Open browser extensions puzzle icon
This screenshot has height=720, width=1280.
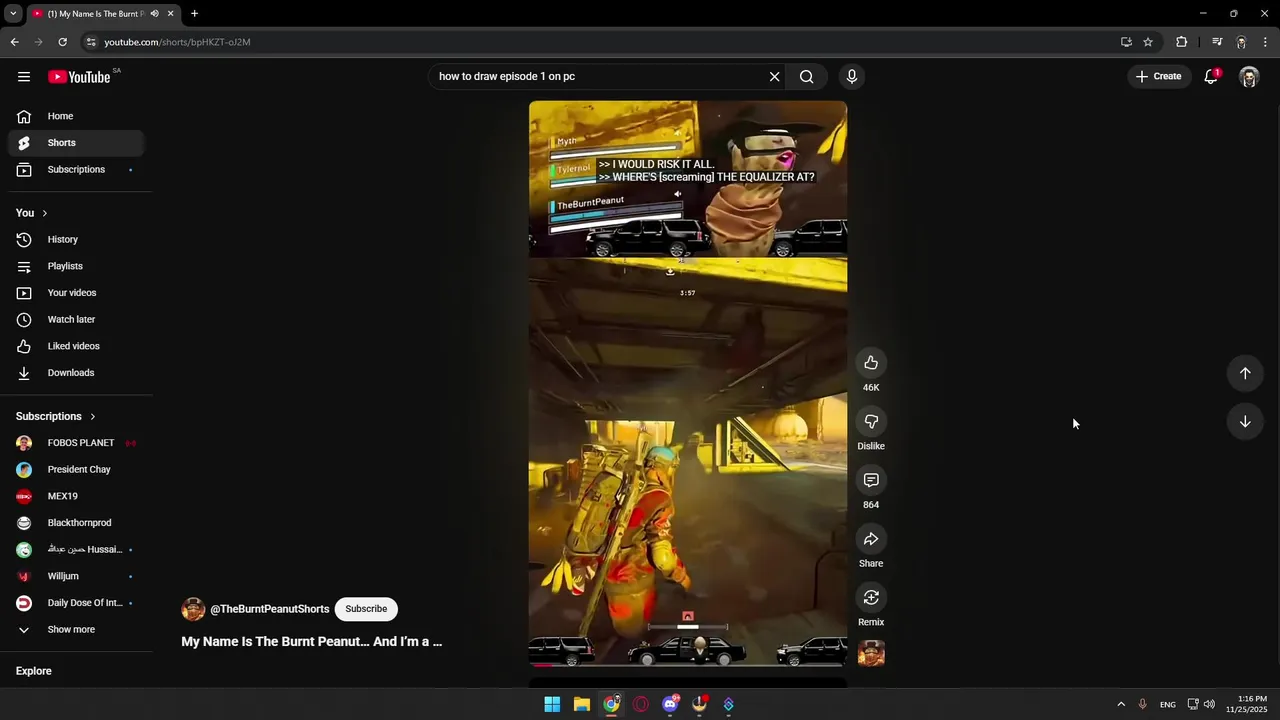[1181, 42]
